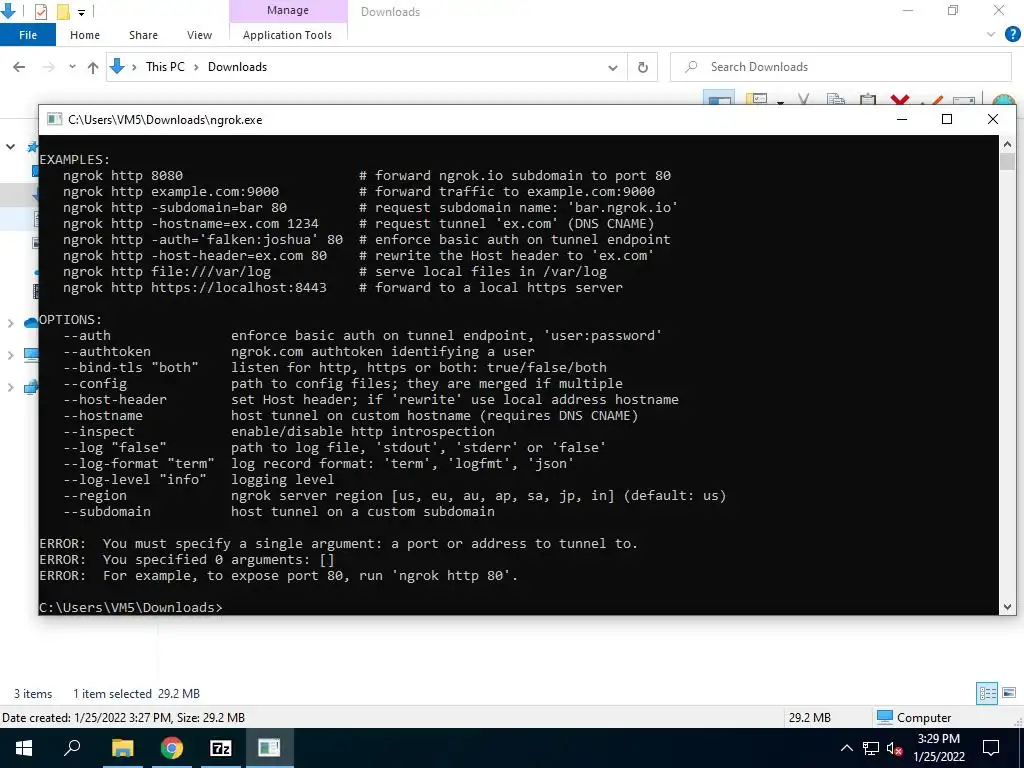Click the '3 items' status text
1024x768 pixels.
[x=33, y=694]
